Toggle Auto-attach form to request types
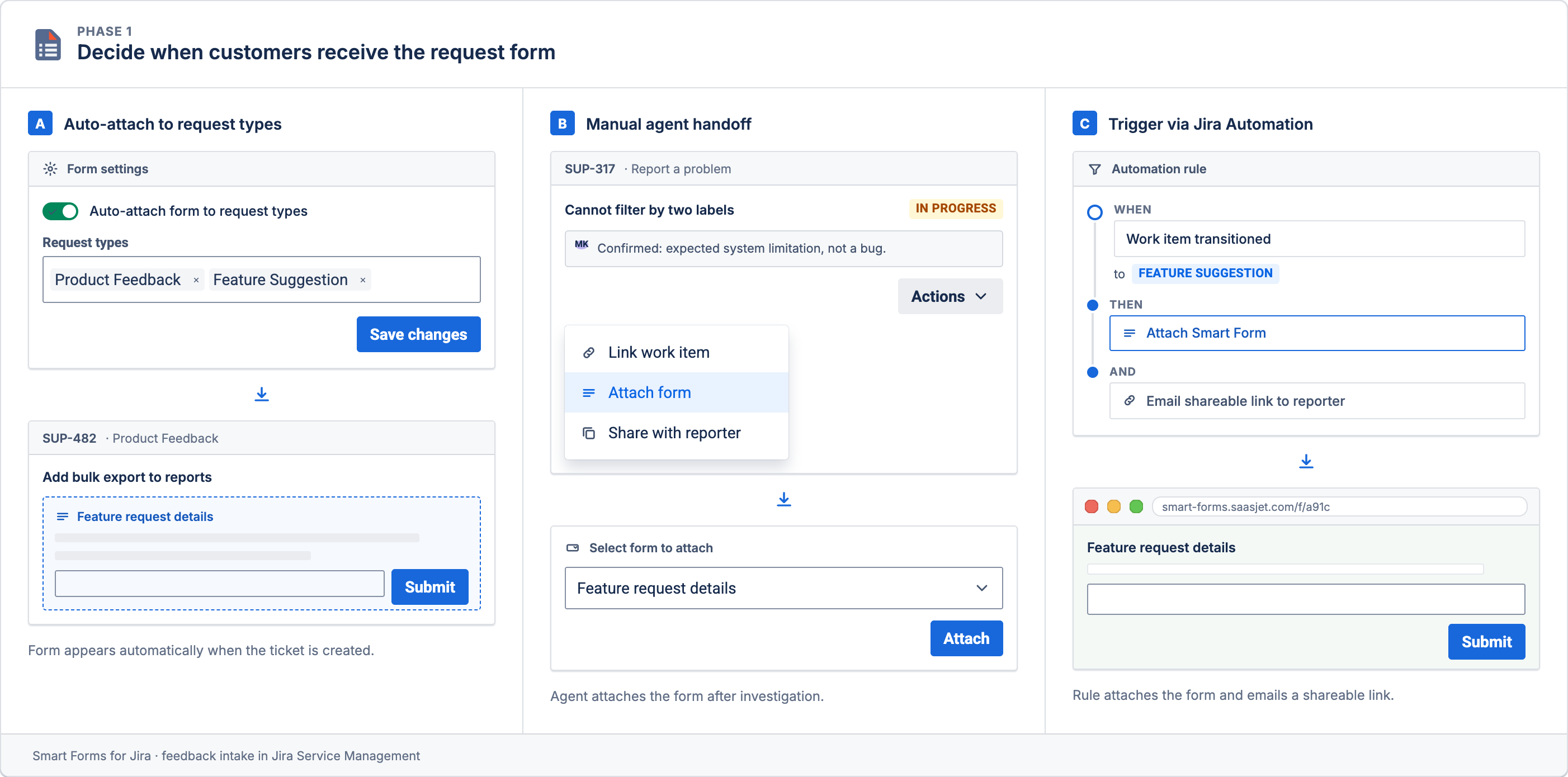Viewport: 1568px width, 777px height. pyautogui.click(x=60, y=211)
